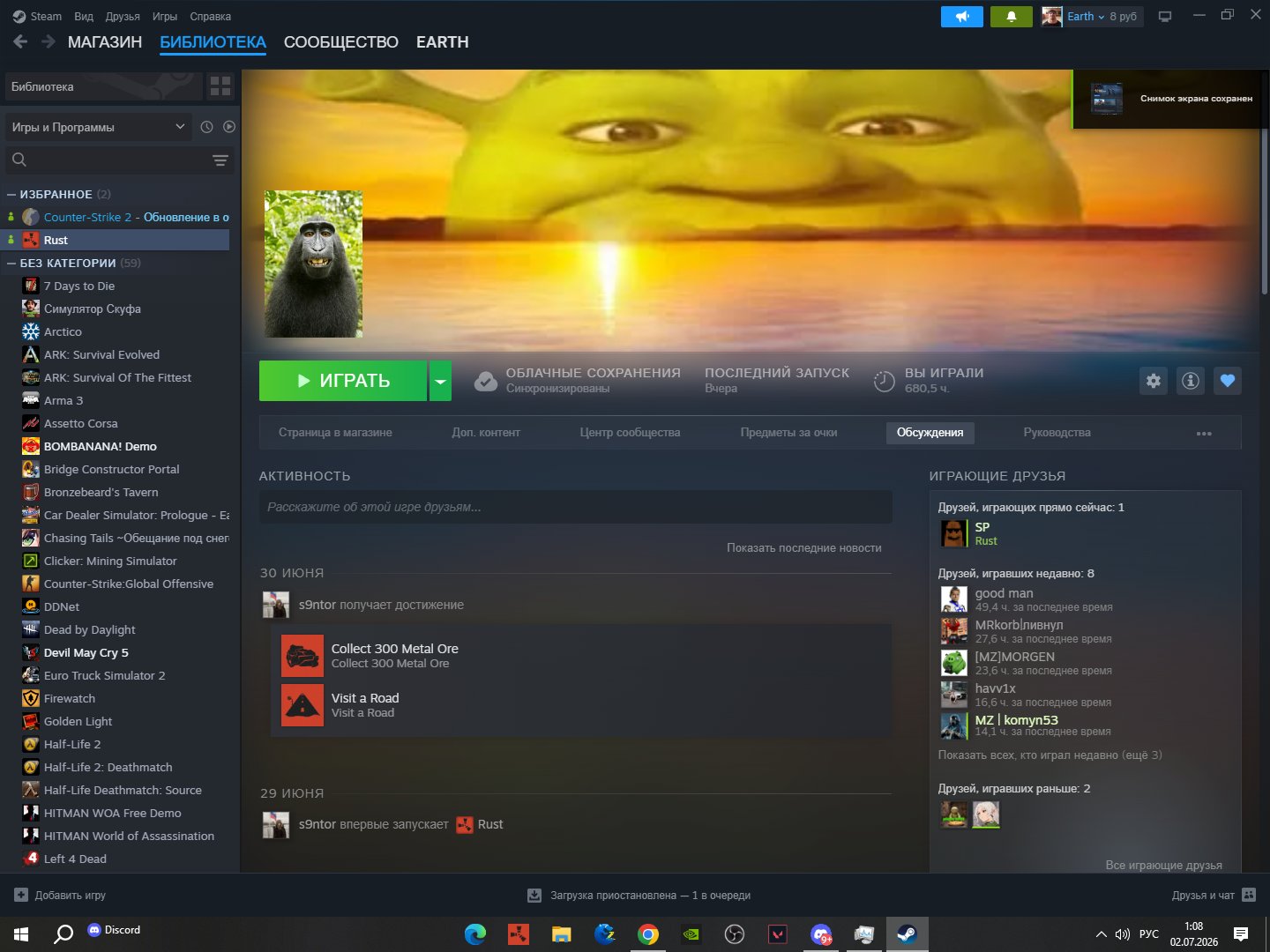Image resolution: width=1270 pixels, height=952 pixels.
Task: Open good man friend's avatar
Action: 953,599
